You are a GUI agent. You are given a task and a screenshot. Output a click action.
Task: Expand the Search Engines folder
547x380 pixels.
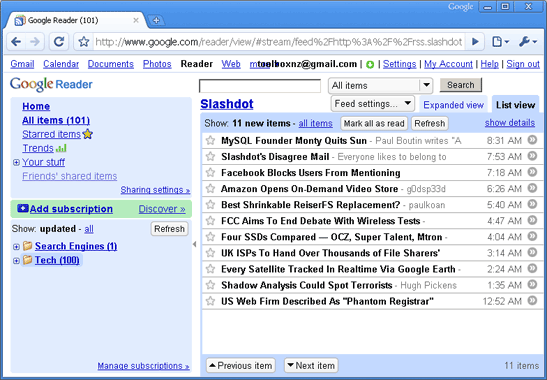pyautogui.click(x=16, y=247)
